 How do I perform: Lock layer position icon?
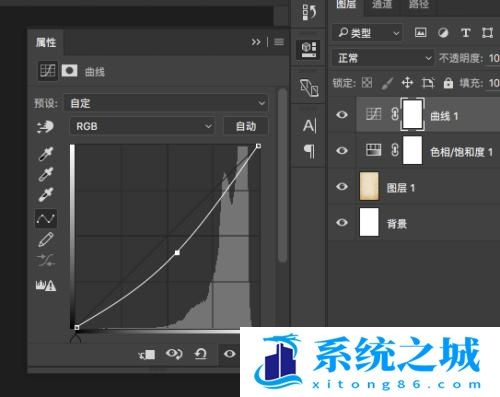pyautogui.click(x=407, y=82)
